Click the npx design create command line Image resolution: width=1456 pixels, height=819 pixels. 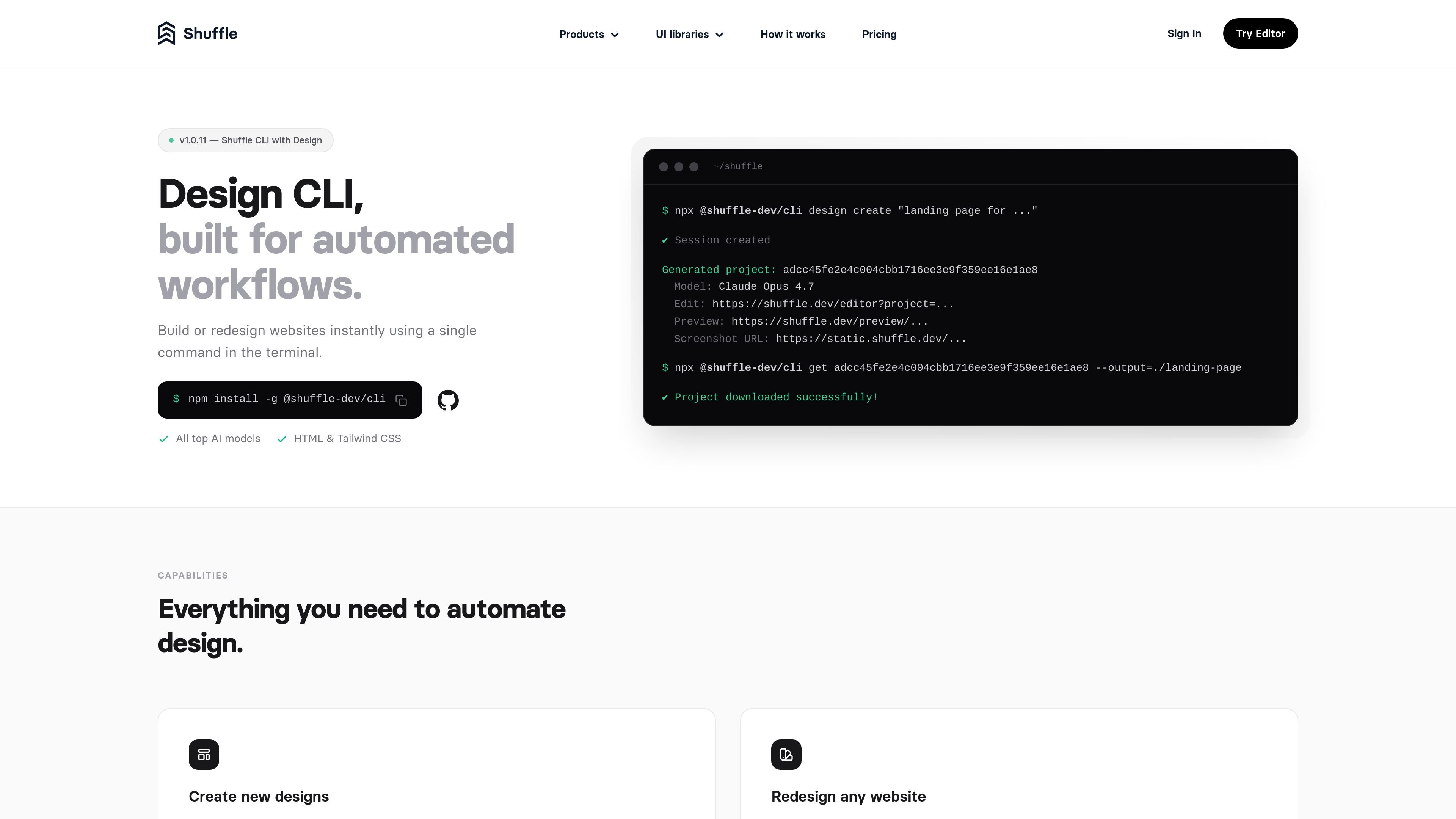(849, 211)
